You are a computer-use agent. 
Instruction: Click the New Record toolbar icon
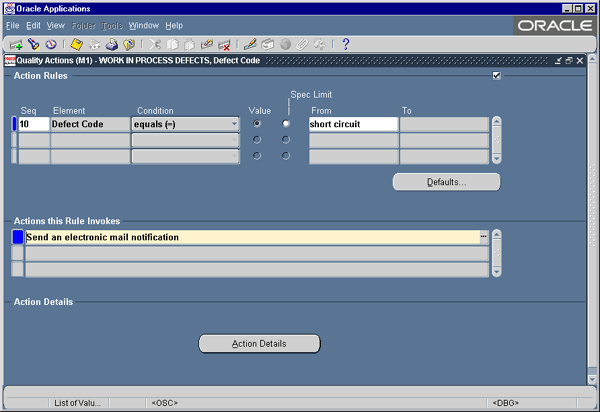coord(16,45)
